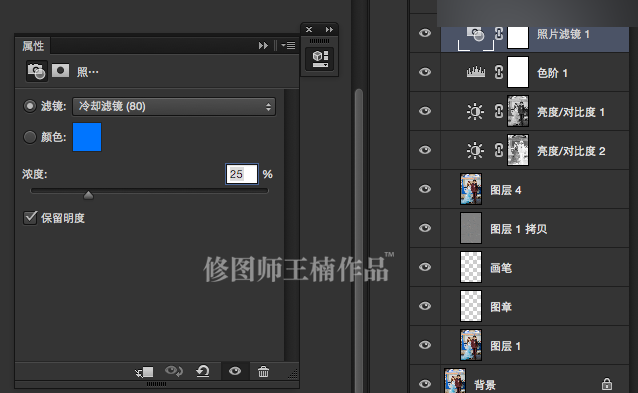Click the 浓度 percentage input field
The image size is (638, 393).
pos(242,174)
